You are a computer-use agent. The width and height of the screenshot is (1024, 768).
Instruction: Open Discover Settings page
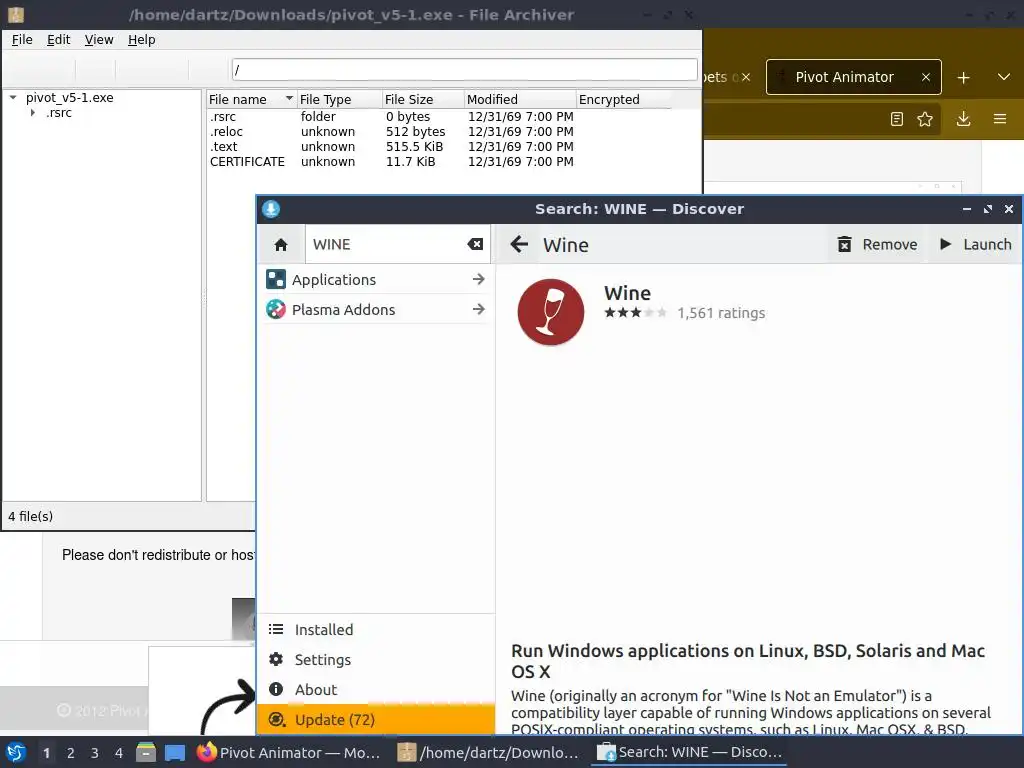click(376, 660)
